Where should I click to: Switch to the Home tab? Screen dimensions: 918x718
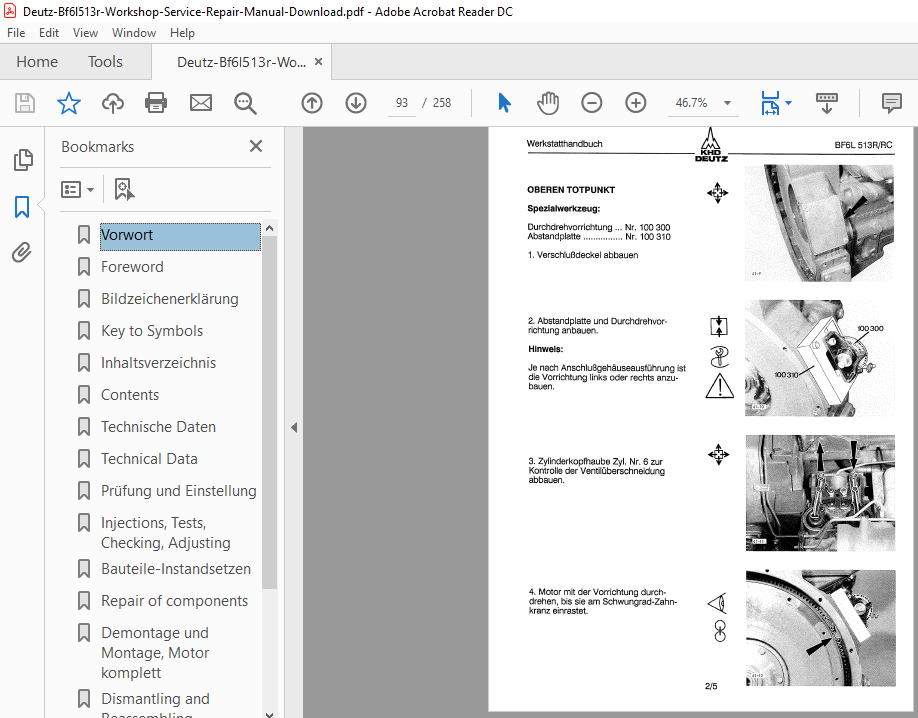[x=37, y=61]
